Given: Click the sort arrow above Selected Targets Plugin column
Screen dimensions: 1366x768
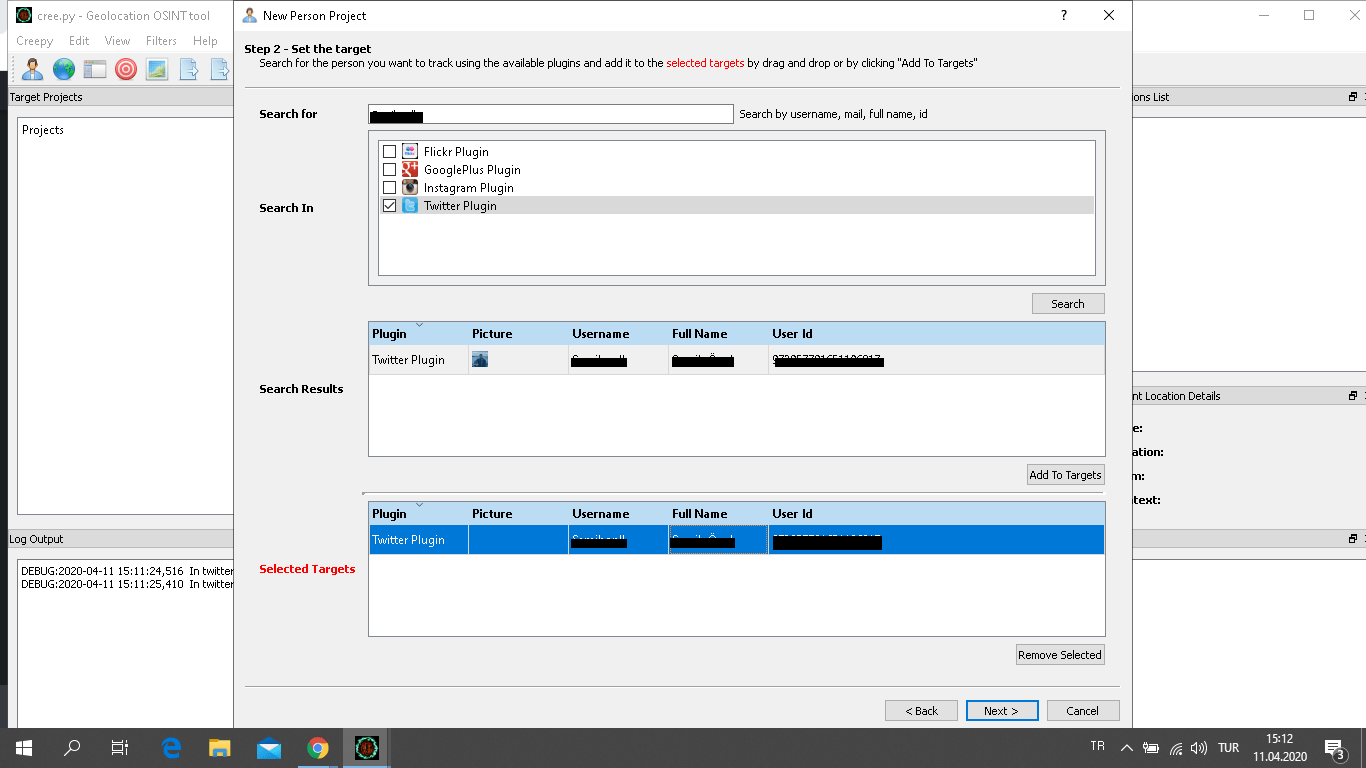Looking at the screenshot, I should tap(419, 504).
